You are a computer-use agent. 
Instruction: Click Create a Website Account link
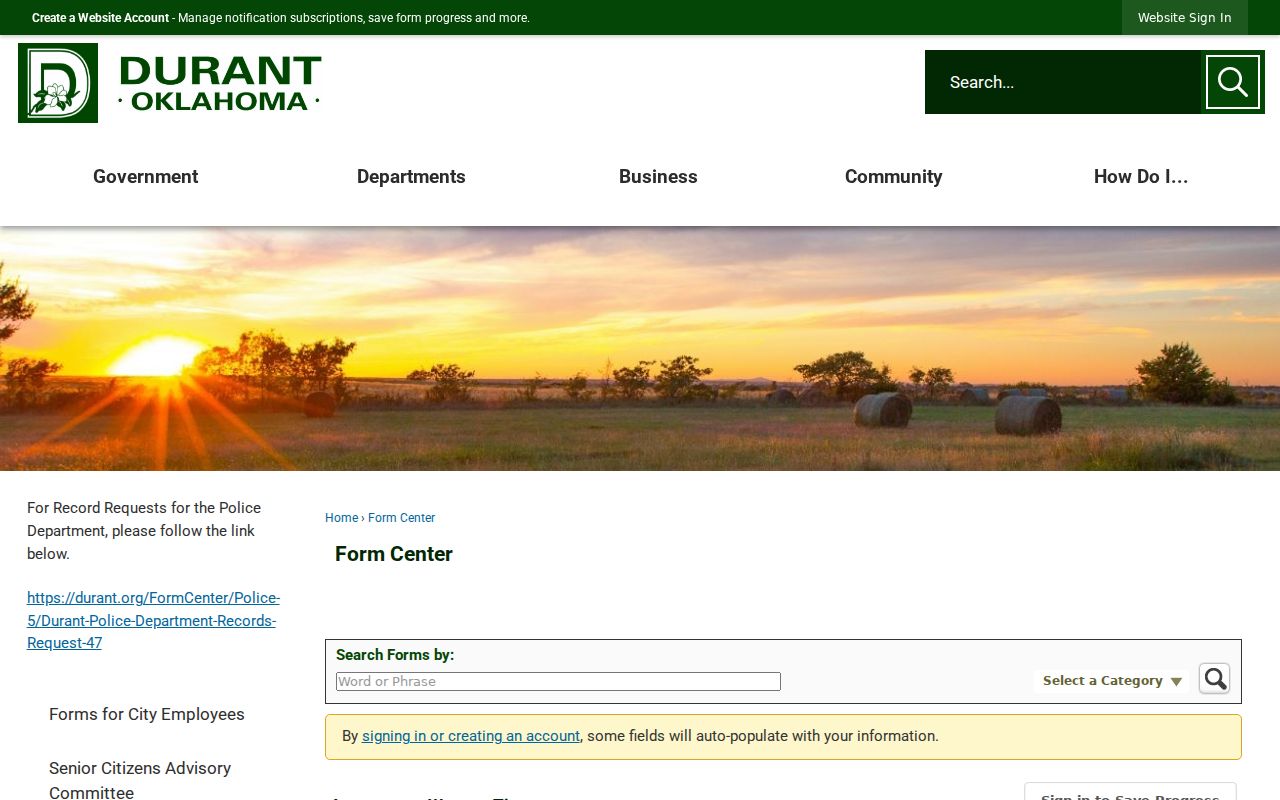coord(100,18)
